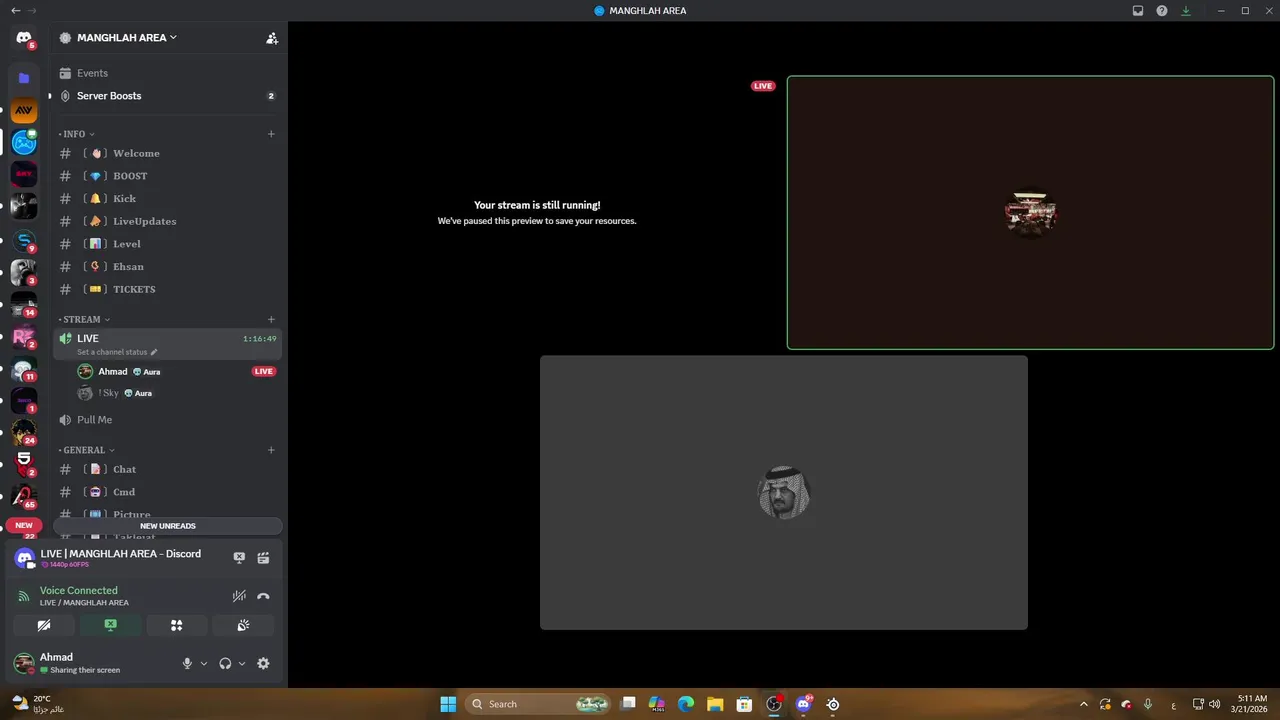Image resolution: width=1280 pixels, height=720 pixels.
Task: Open the Inbox icon in title bar
Action: pos(1138,11)
